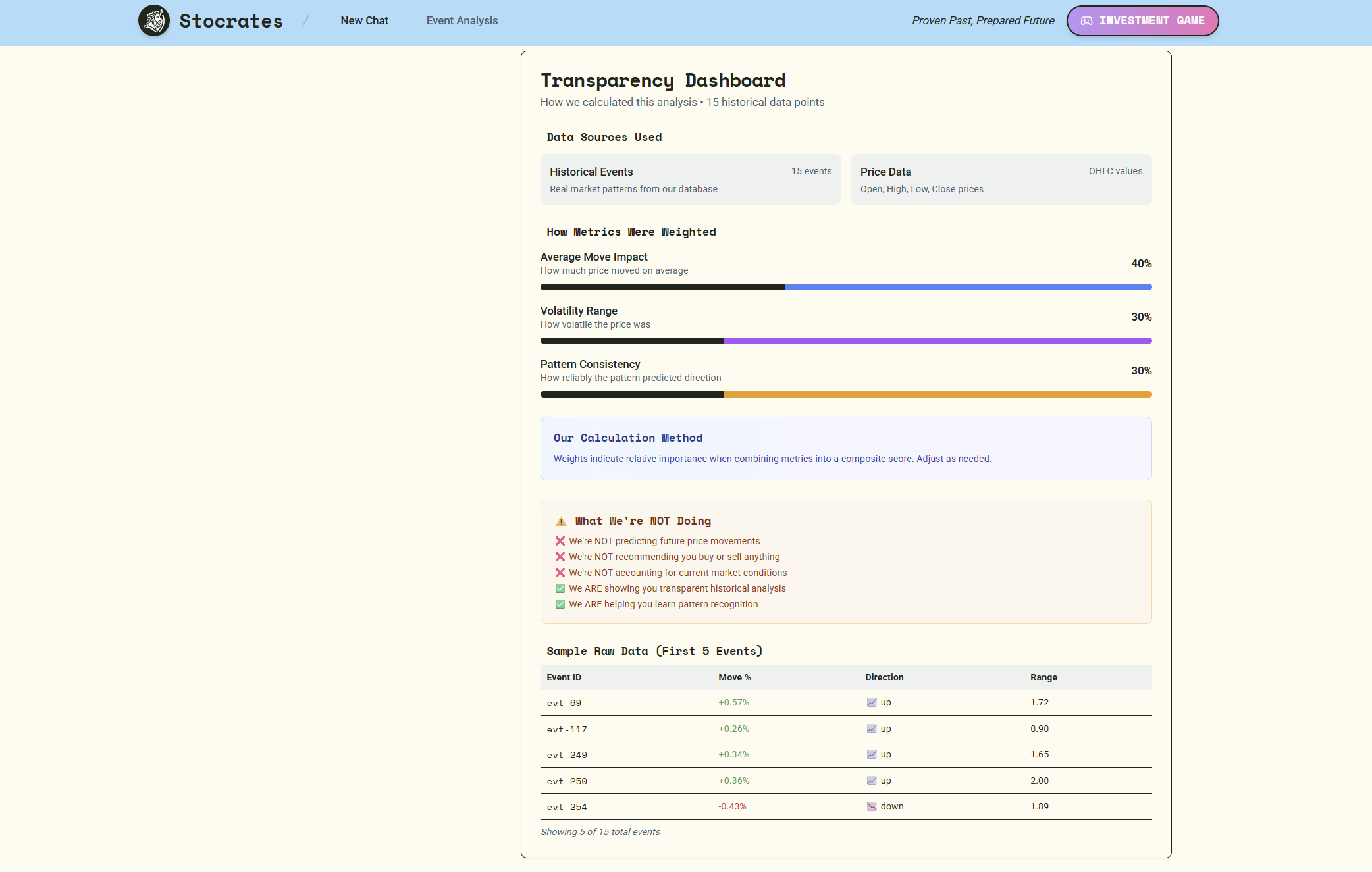Image resolution: width=1372 pixels, height=872 pixels.
Task: Select the Historical Events data source card
Action: click(x=690, y=179)
